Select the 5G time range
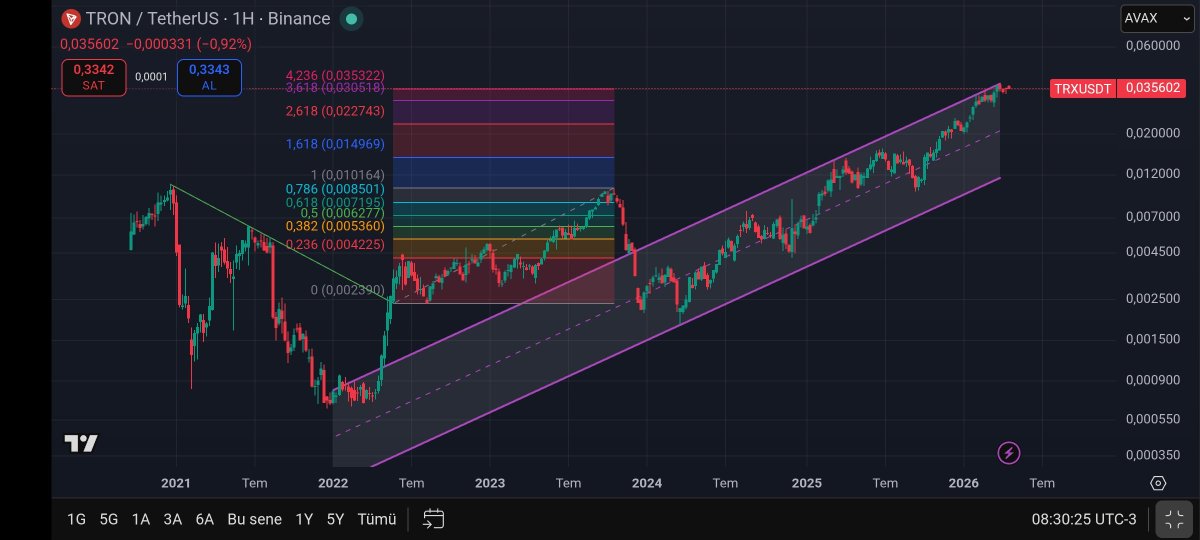 (108, 519)
